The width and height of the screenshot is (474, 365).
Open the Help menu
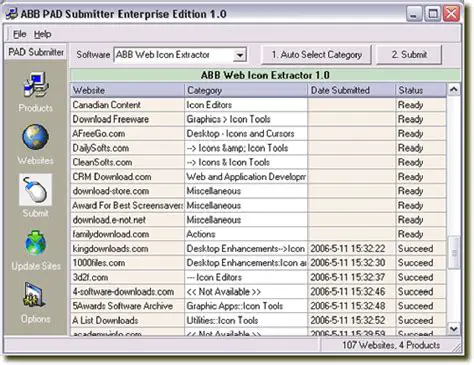pyautogui.click(x=42, y=34)
